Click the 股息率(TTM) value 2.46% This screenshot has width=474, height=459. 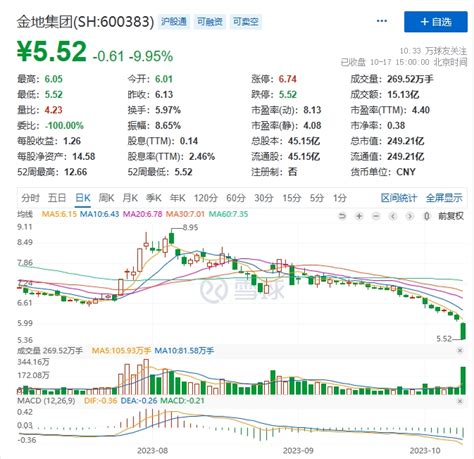click(x=202, y=156)
